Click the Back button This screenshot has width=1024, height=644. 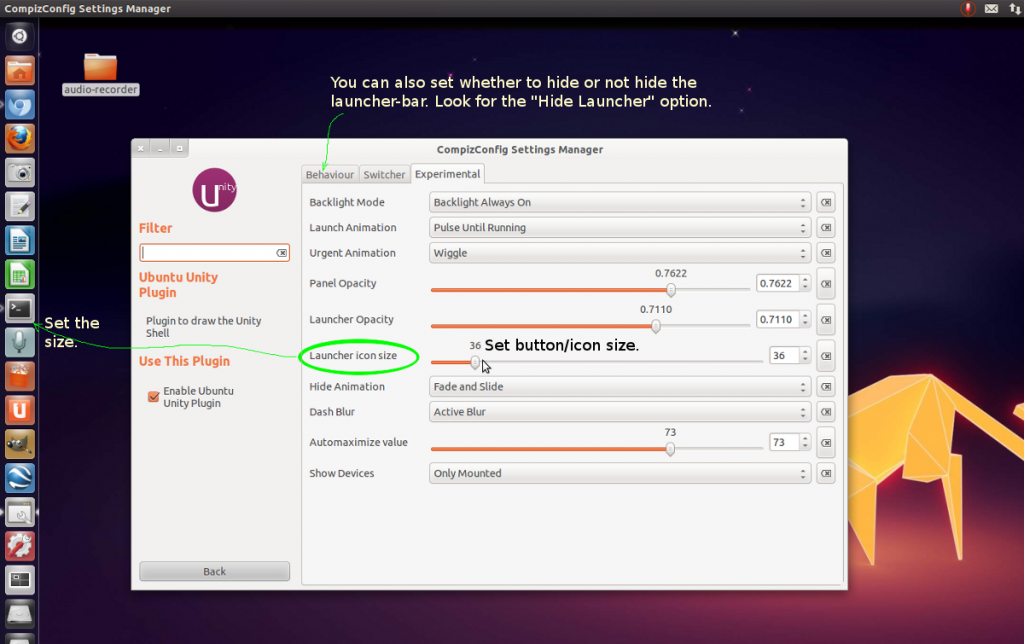(x=214, y=572)
